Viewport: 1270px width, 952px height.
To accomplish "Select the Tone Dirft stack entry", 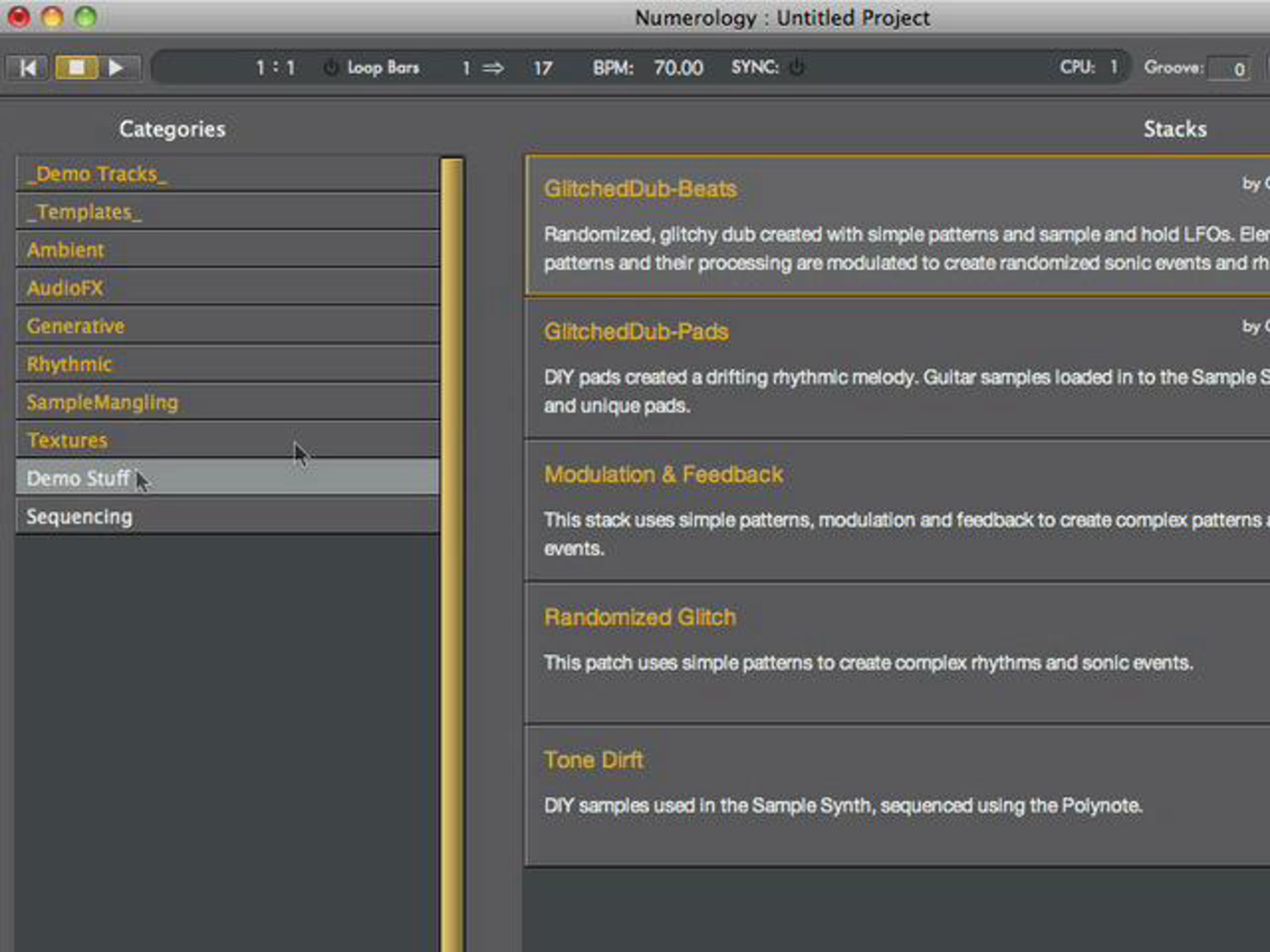I will pos(897,797).
